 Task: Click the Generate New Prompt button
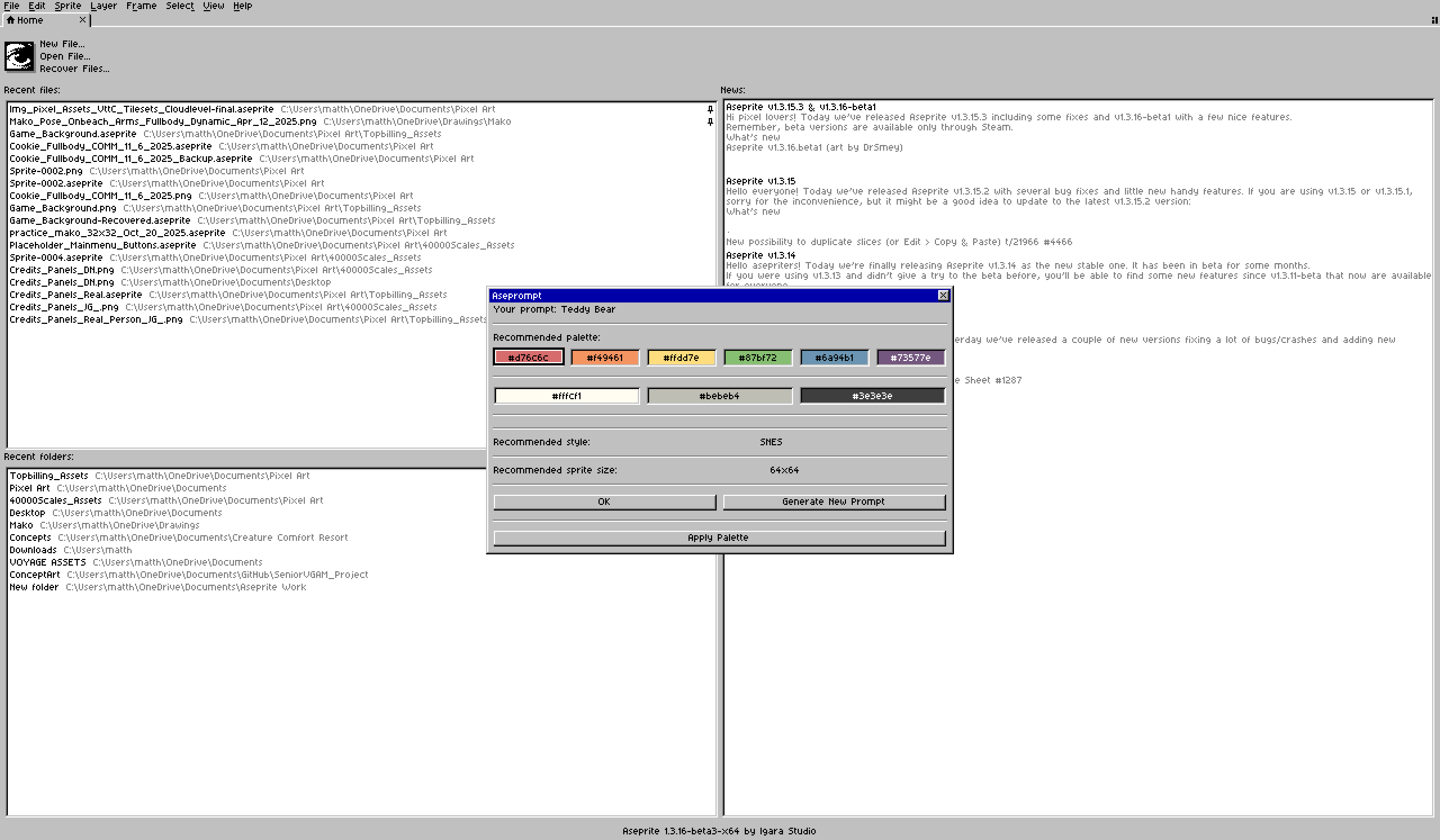point(833,502)
